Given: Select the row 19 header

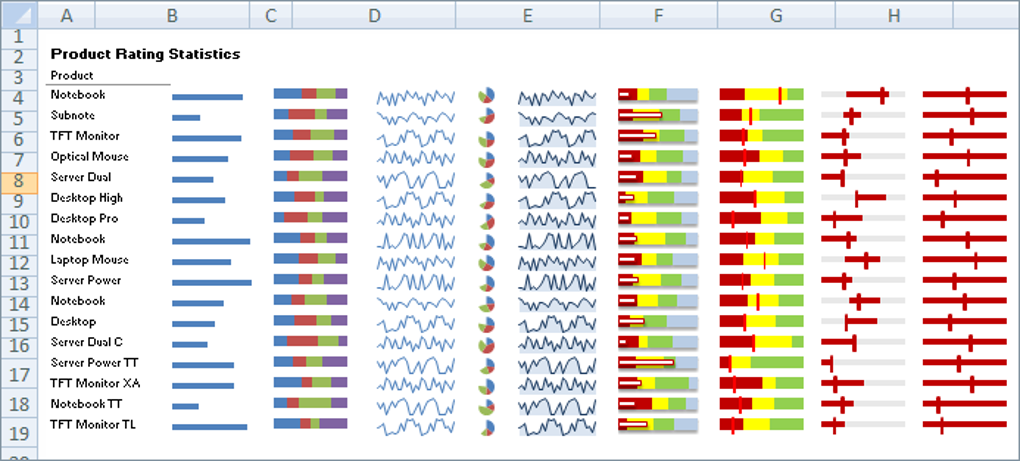Looking at the screenshot, I should tap(20, 433).
